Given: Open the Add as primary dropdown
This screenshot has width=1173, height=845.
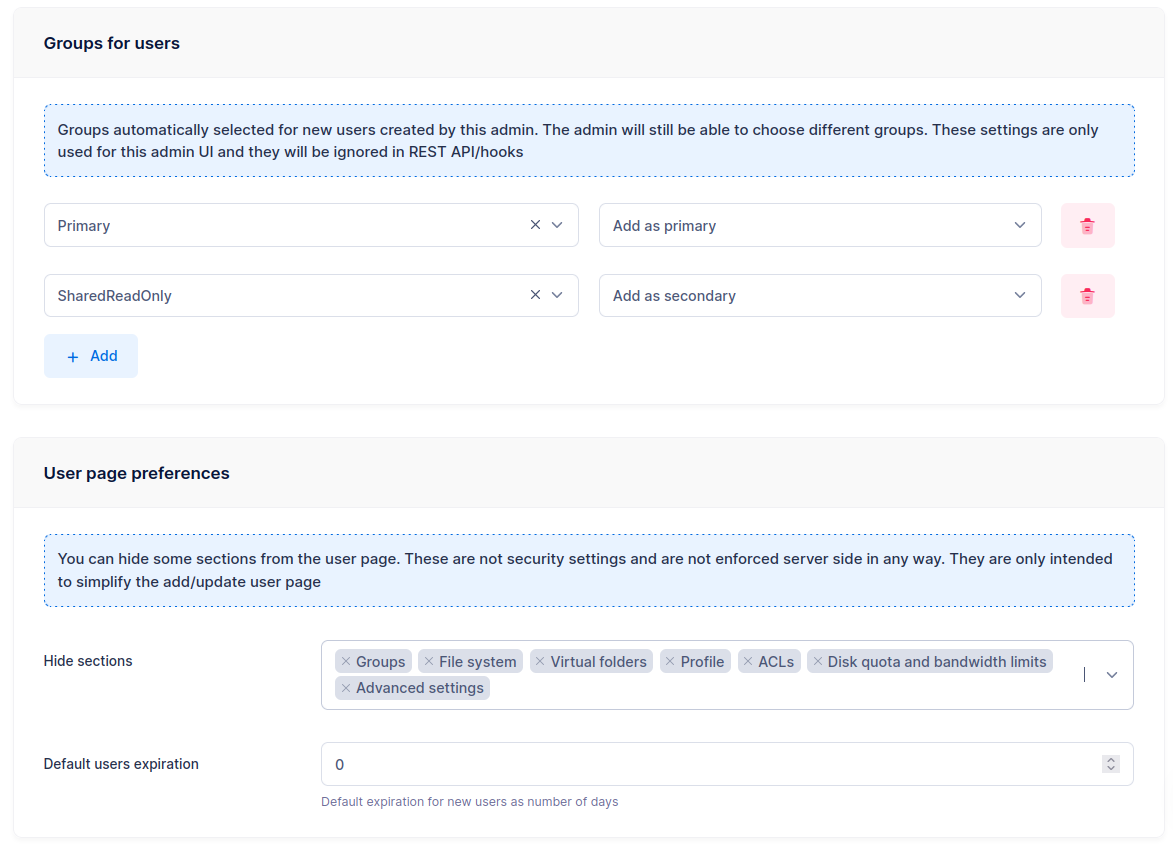Looking at the screenshot, I should 1019,225.
